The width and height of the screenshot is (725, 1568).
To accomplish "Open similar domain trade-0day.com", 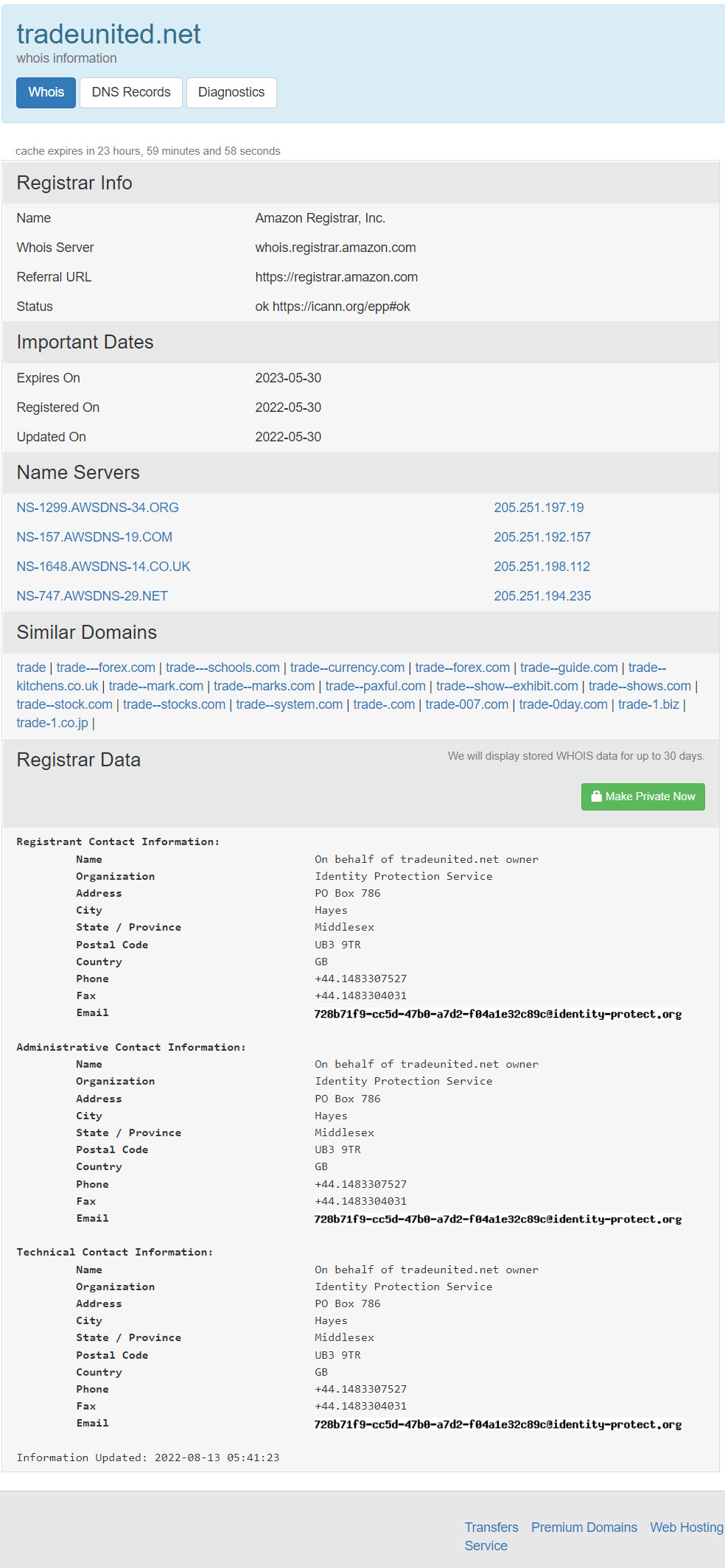I will tap(563, 704).
